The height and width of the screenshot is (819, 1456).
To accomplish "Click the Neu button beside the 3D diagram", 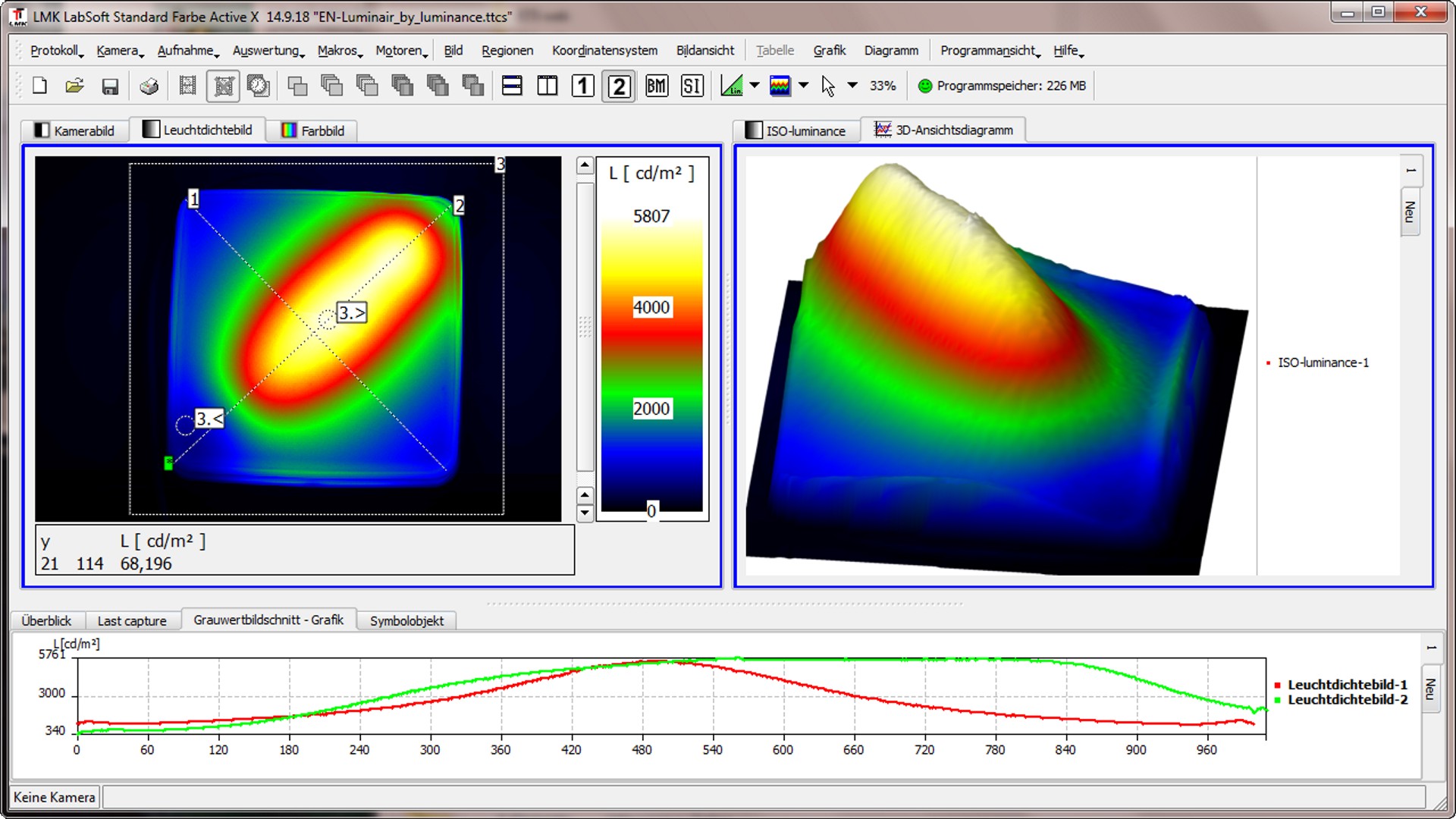I will coord(1410,212).
